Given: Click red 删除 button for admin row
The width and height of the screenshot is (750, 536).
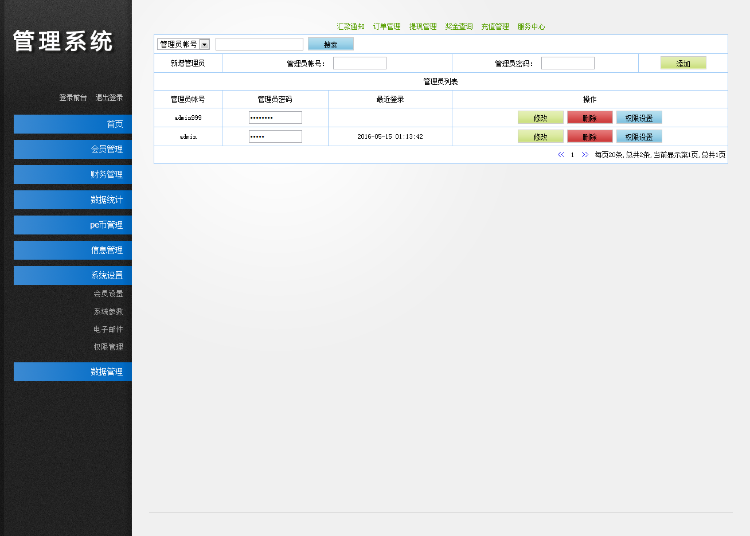Looking at the screenshot, I should pos(589,136).
